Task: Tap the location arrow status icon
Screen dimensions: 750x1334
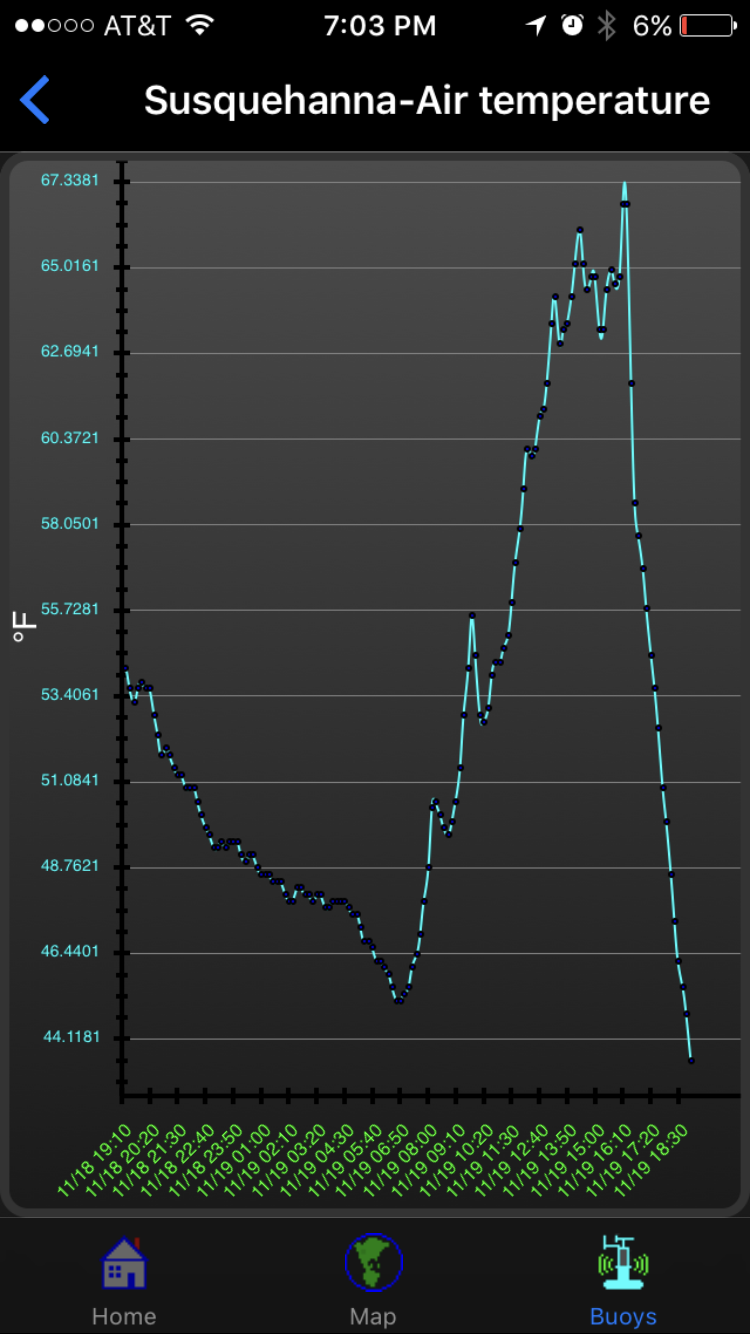Action: tap(537, 26)
